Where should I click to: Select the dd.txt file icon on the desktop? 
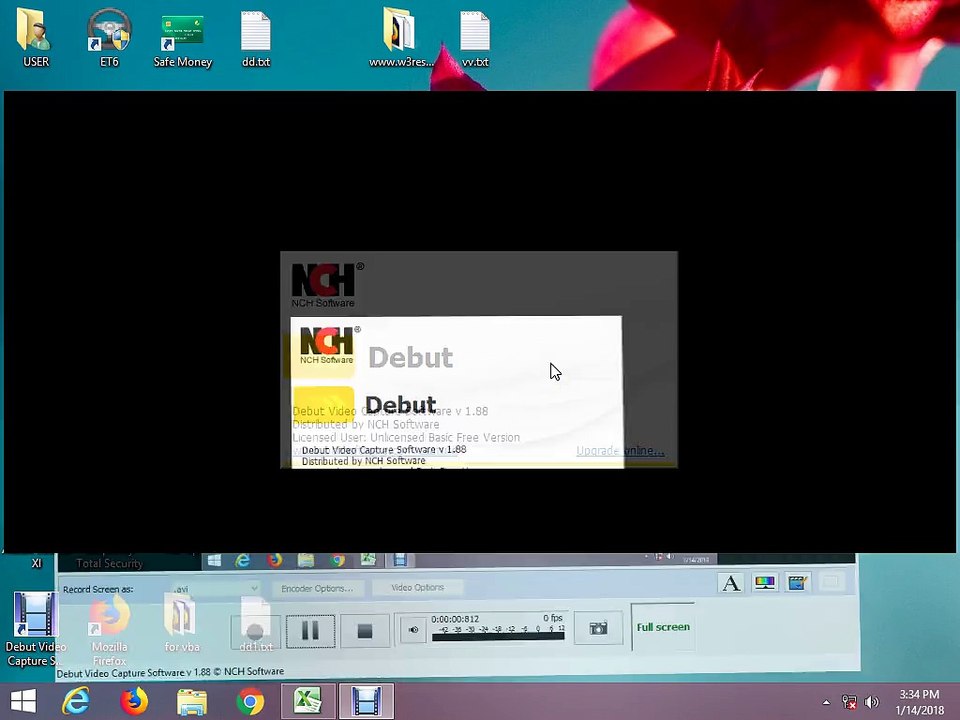pos(255,38)
